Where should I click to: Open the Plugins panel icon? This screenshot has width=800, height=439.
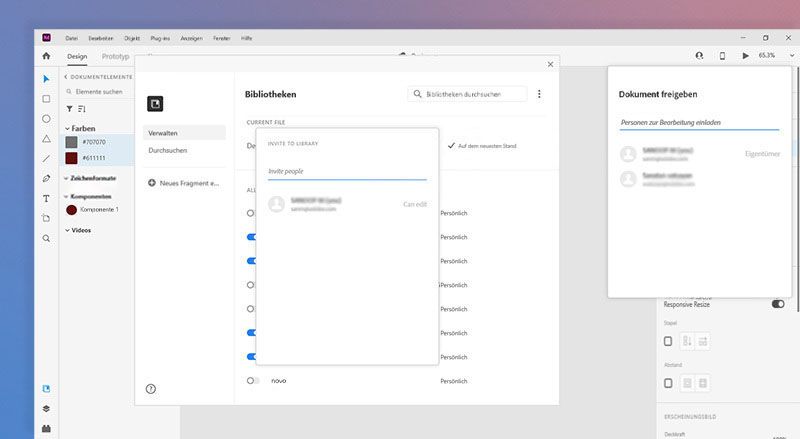point(46,429)
